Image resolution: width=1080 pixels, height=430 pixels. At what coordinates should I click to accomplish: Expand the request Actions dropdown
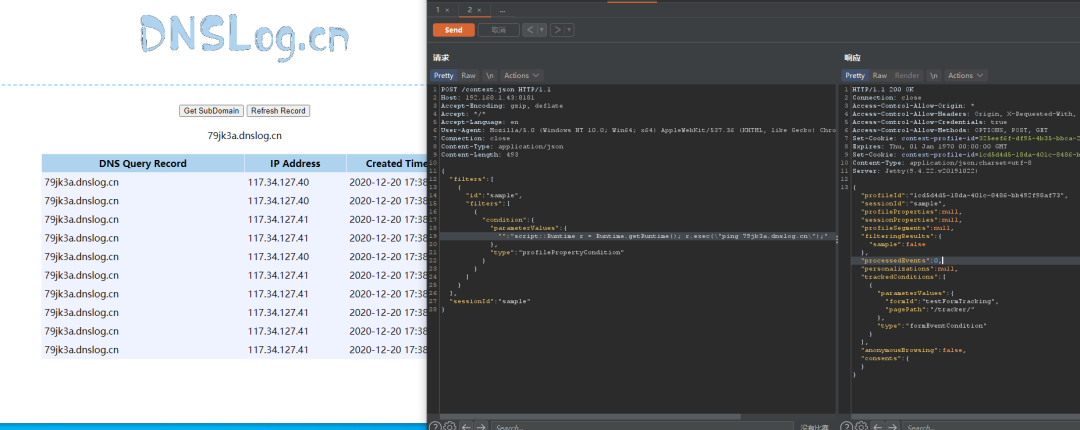pos(522,75)
